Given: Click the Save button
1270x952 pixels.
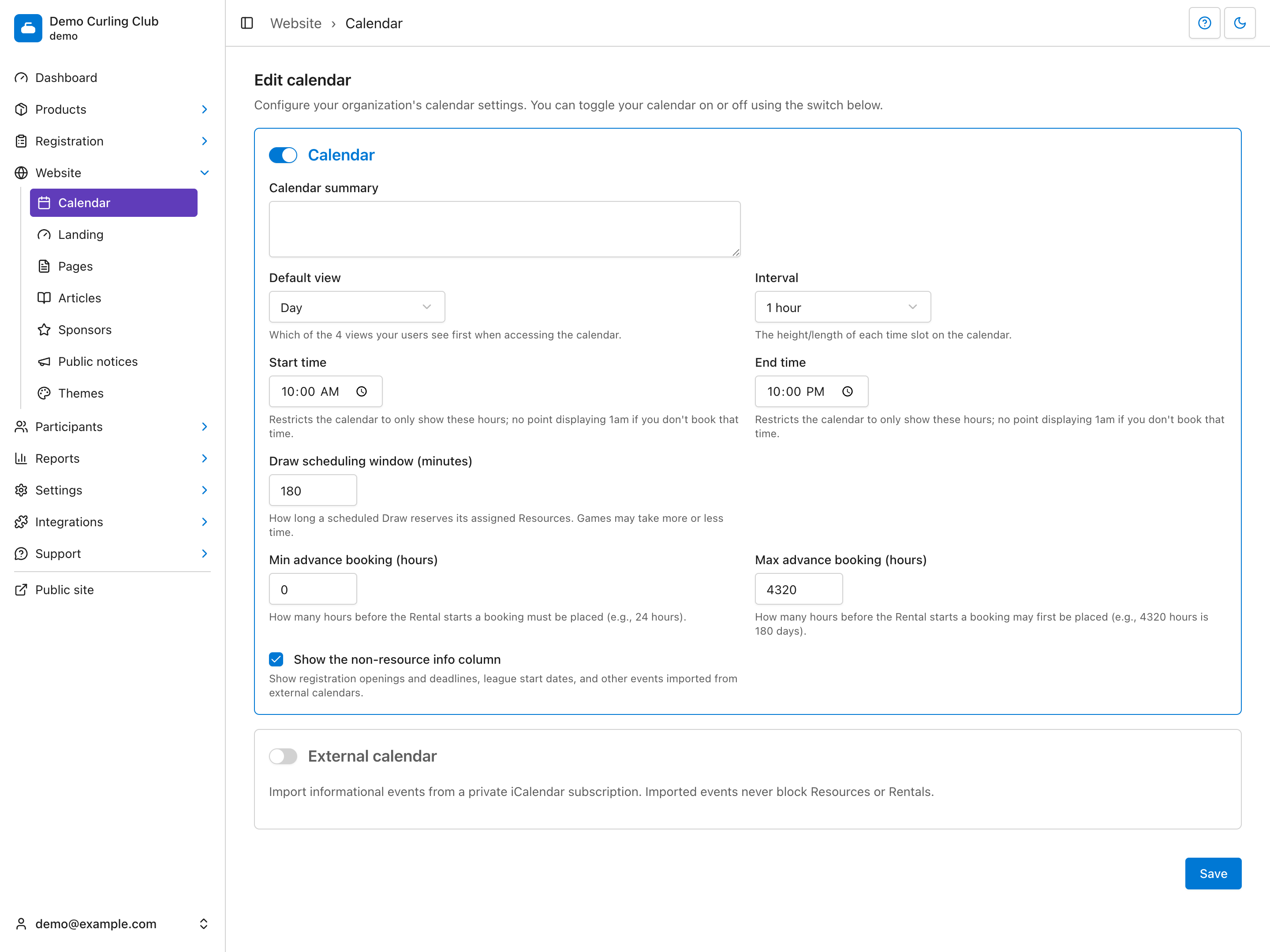Looking at the screenshot, I should click(1213, 874).
